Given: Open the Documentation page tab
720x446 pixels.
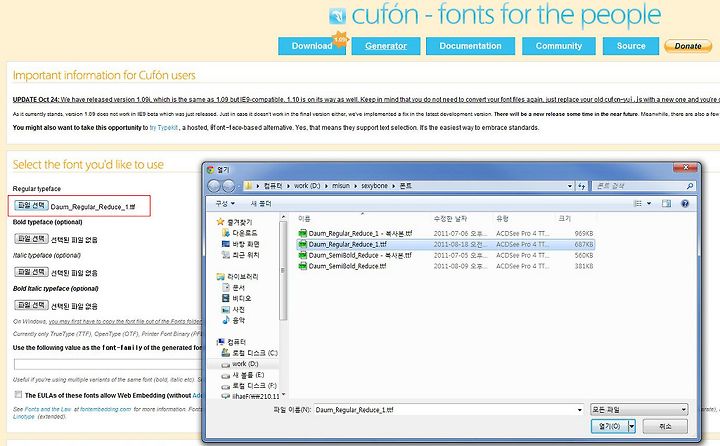Looking at the screenshot, I should [470, 46].
